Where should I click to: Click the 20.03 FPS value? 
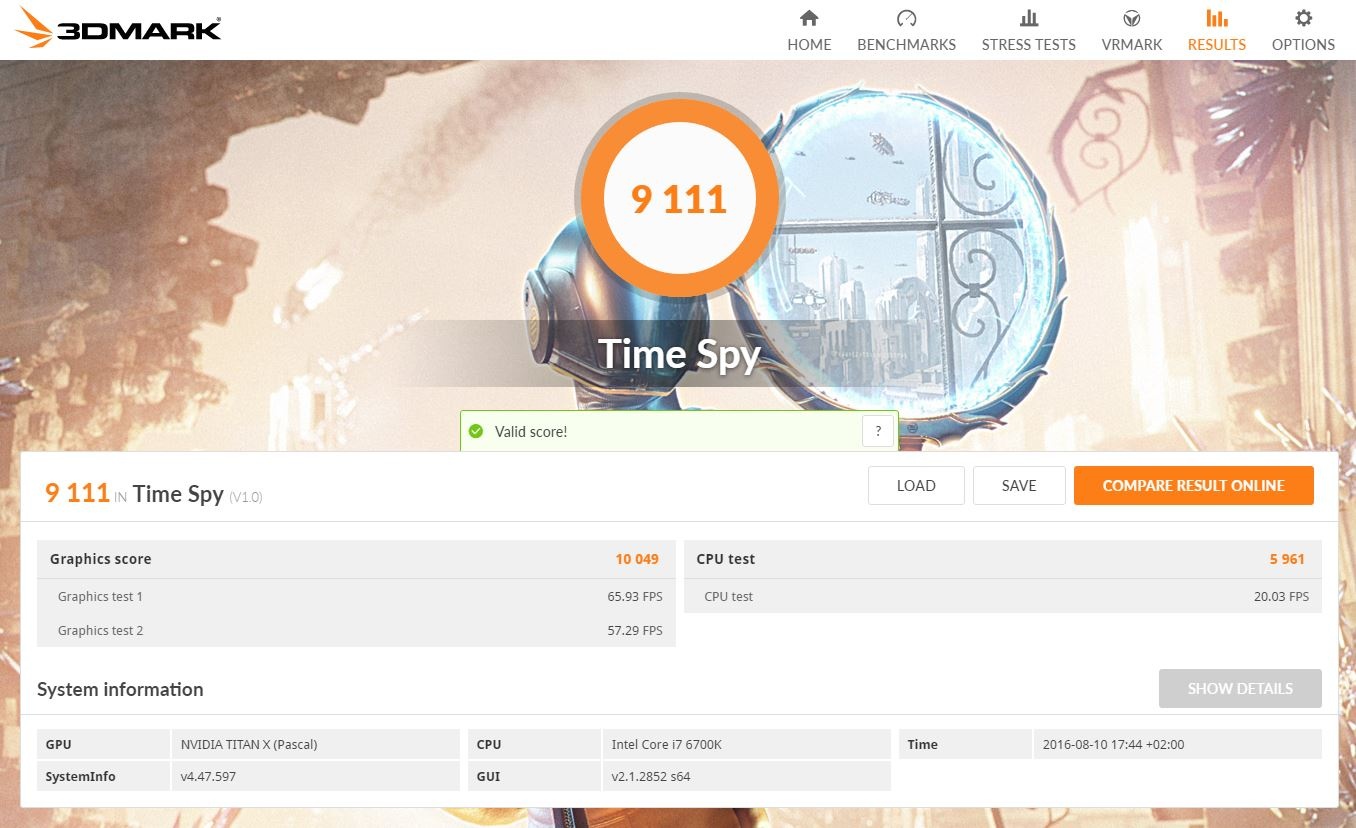tap(1281, 597)
